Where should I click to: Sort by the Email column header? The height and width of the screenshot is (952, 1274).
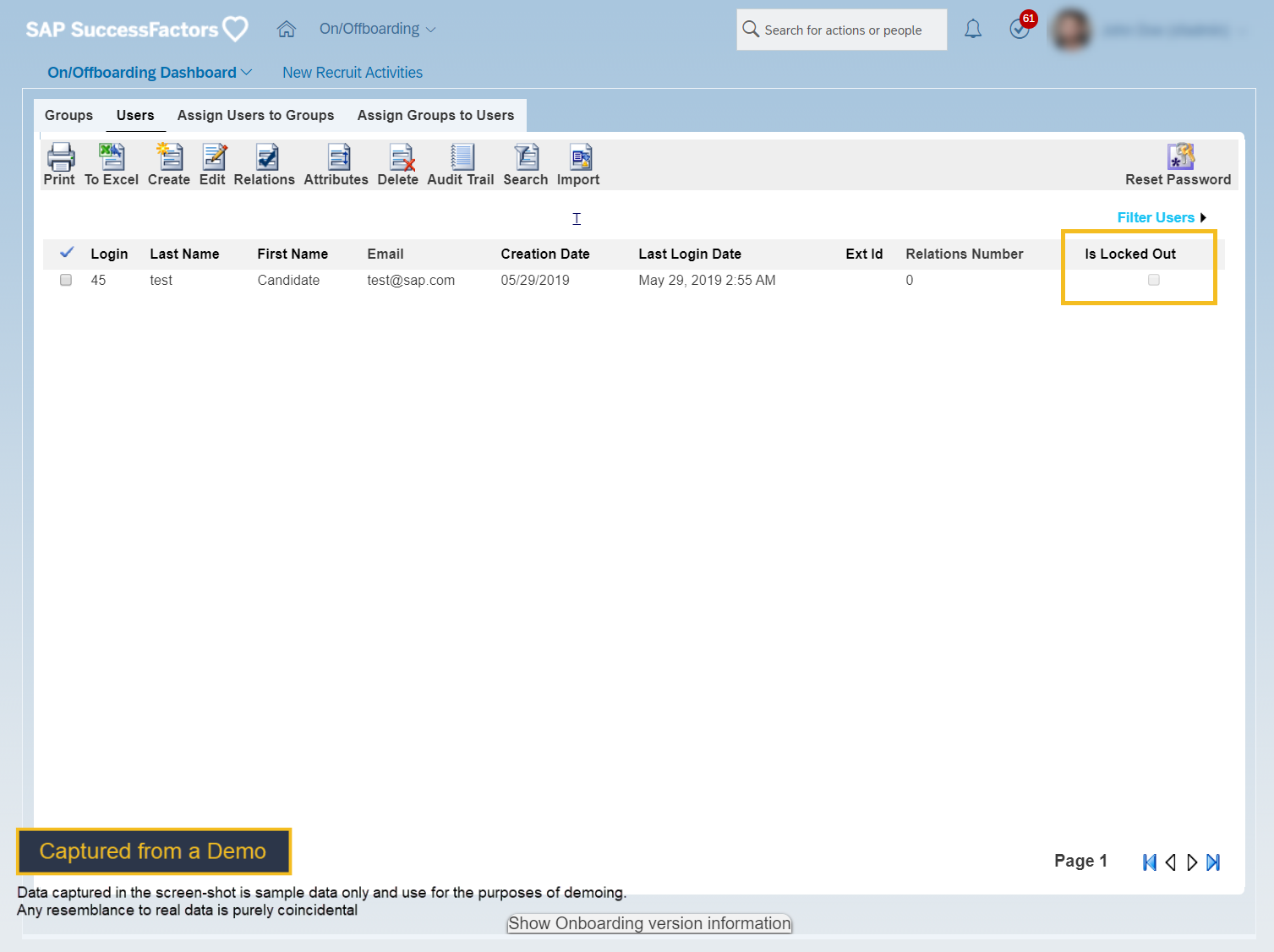[385, 254]
